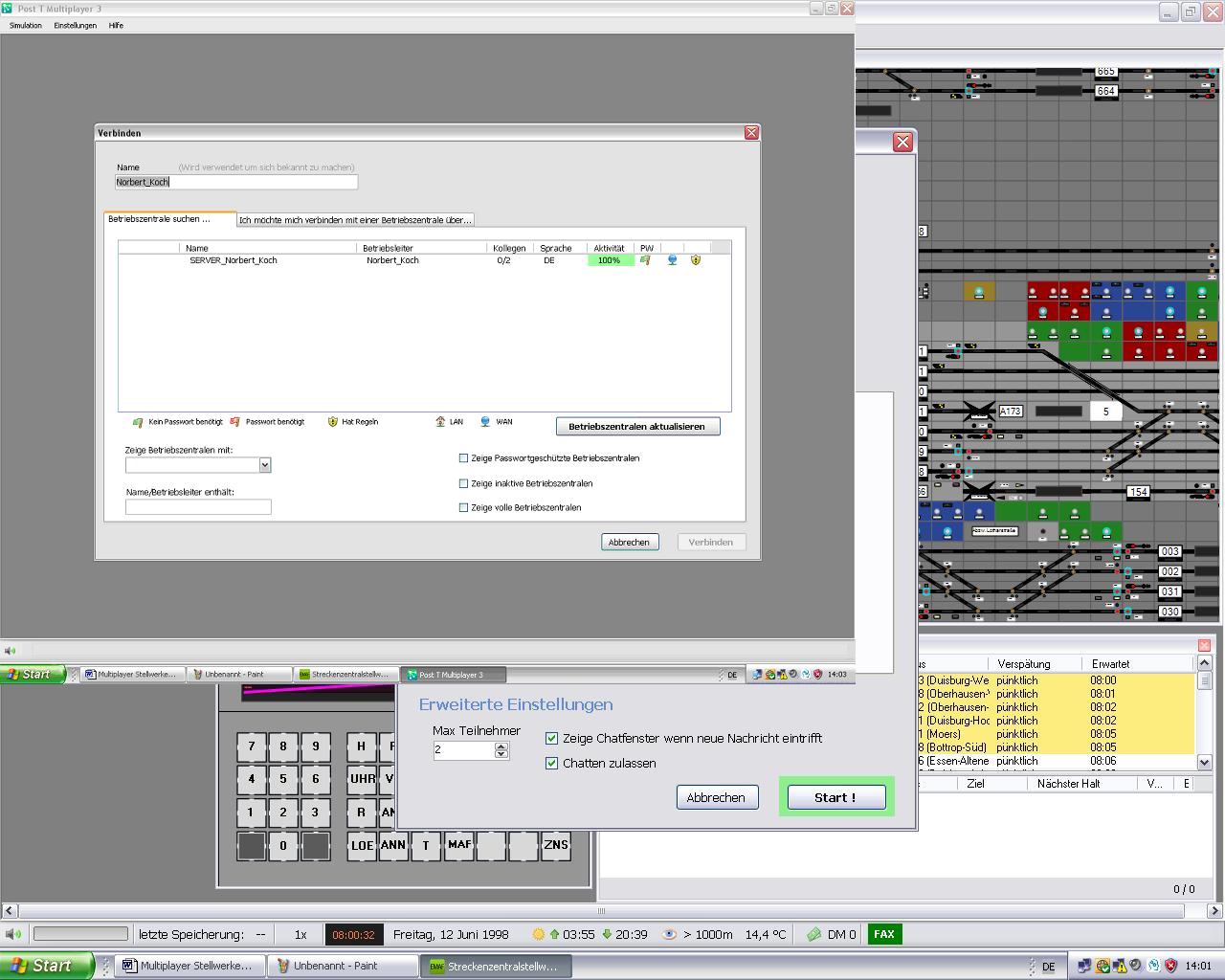Click the WAN globe icon in server row
1225x980 pixels.
672,260
